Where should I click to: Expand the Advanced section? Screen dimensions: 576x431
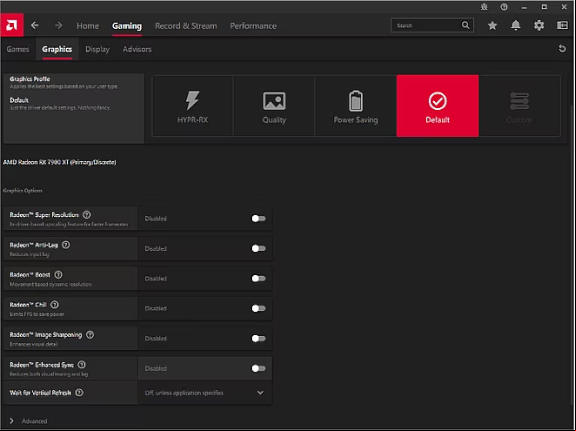tap(29, 421)
